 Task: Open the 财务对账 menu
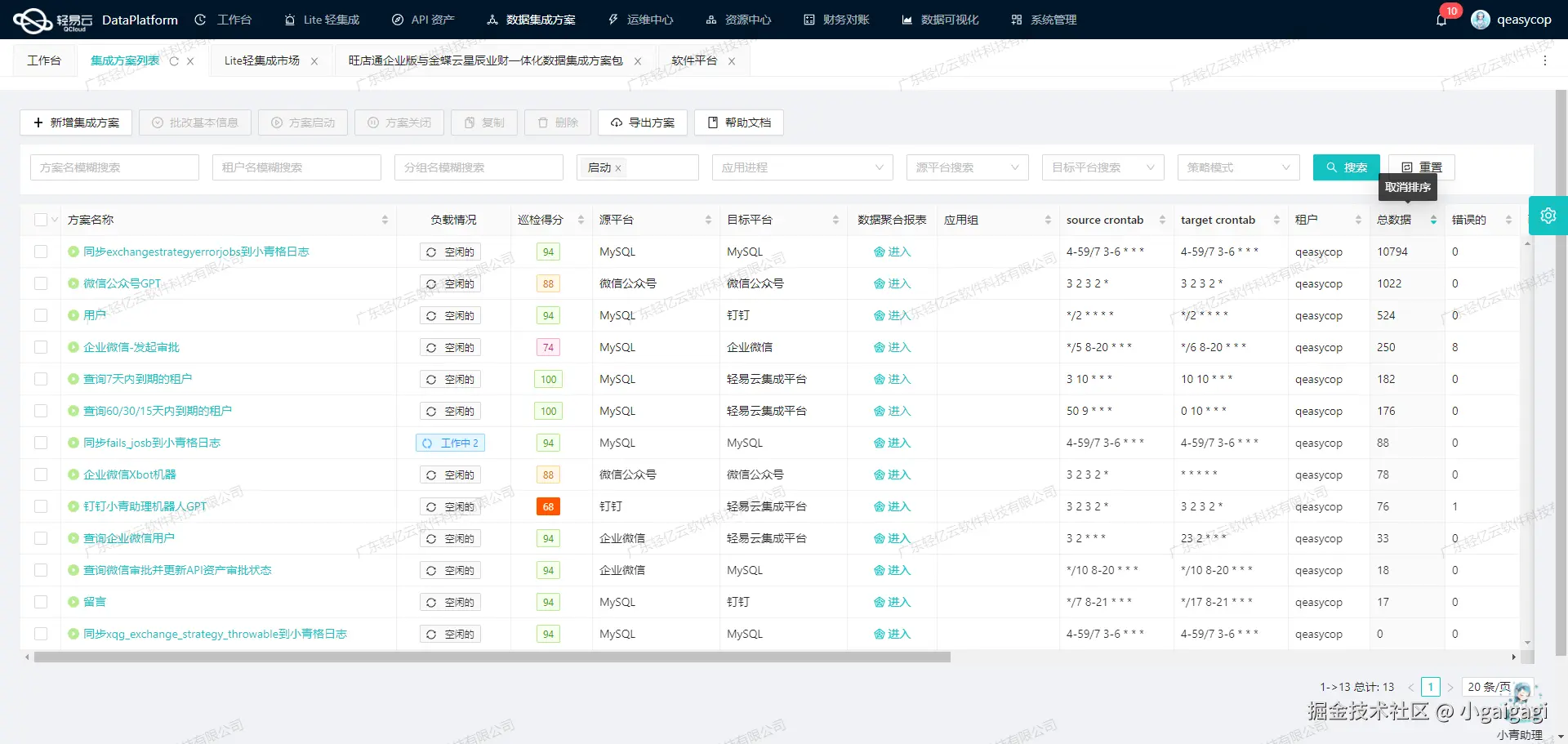(836, 20)
